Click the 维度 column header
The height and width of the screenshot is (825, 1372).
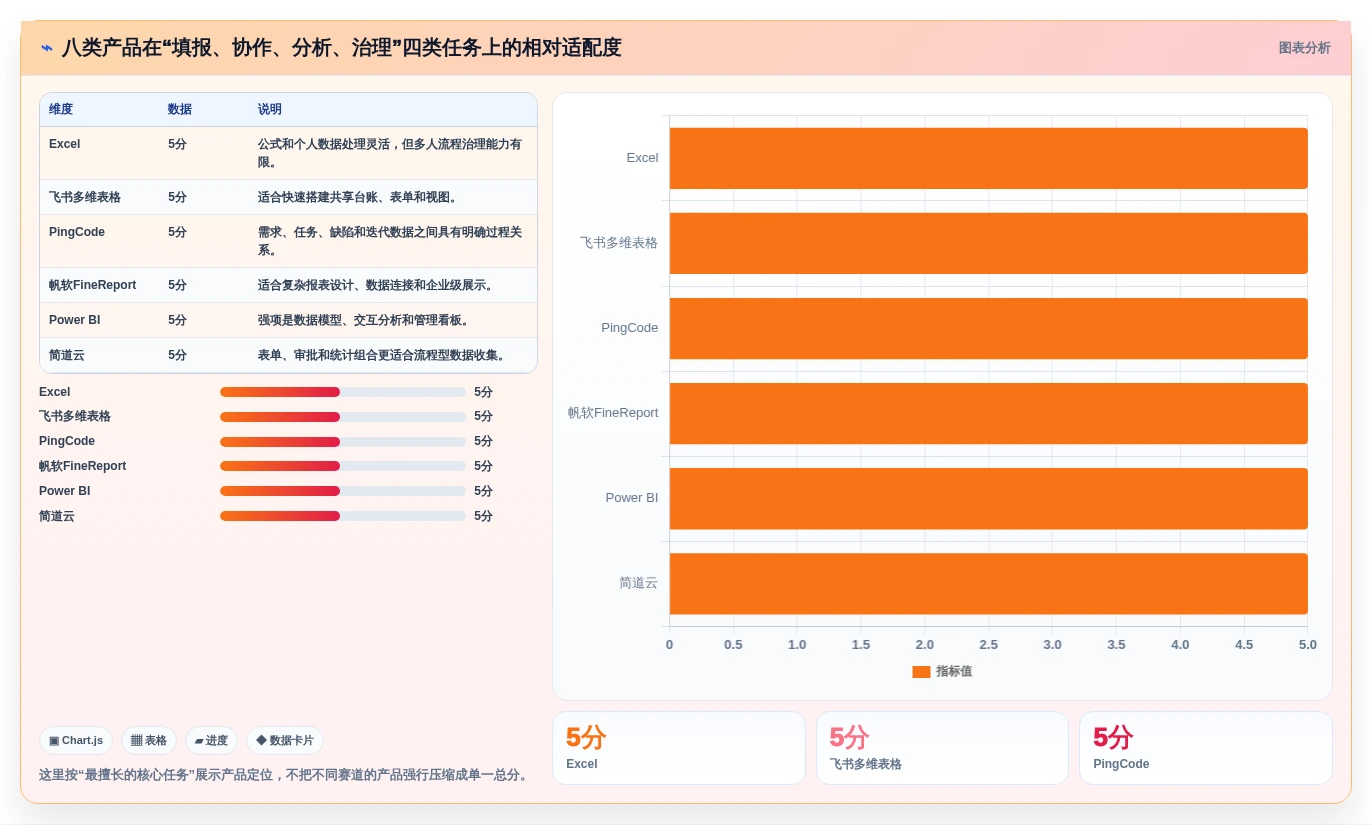[61, 109]
